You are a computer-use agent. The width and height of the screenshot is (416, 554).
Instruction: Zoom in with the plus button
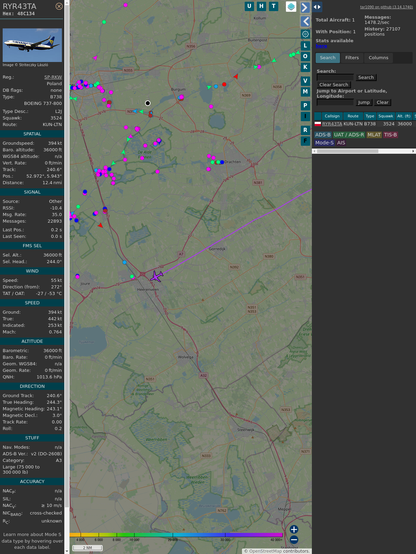coord(294,529)
